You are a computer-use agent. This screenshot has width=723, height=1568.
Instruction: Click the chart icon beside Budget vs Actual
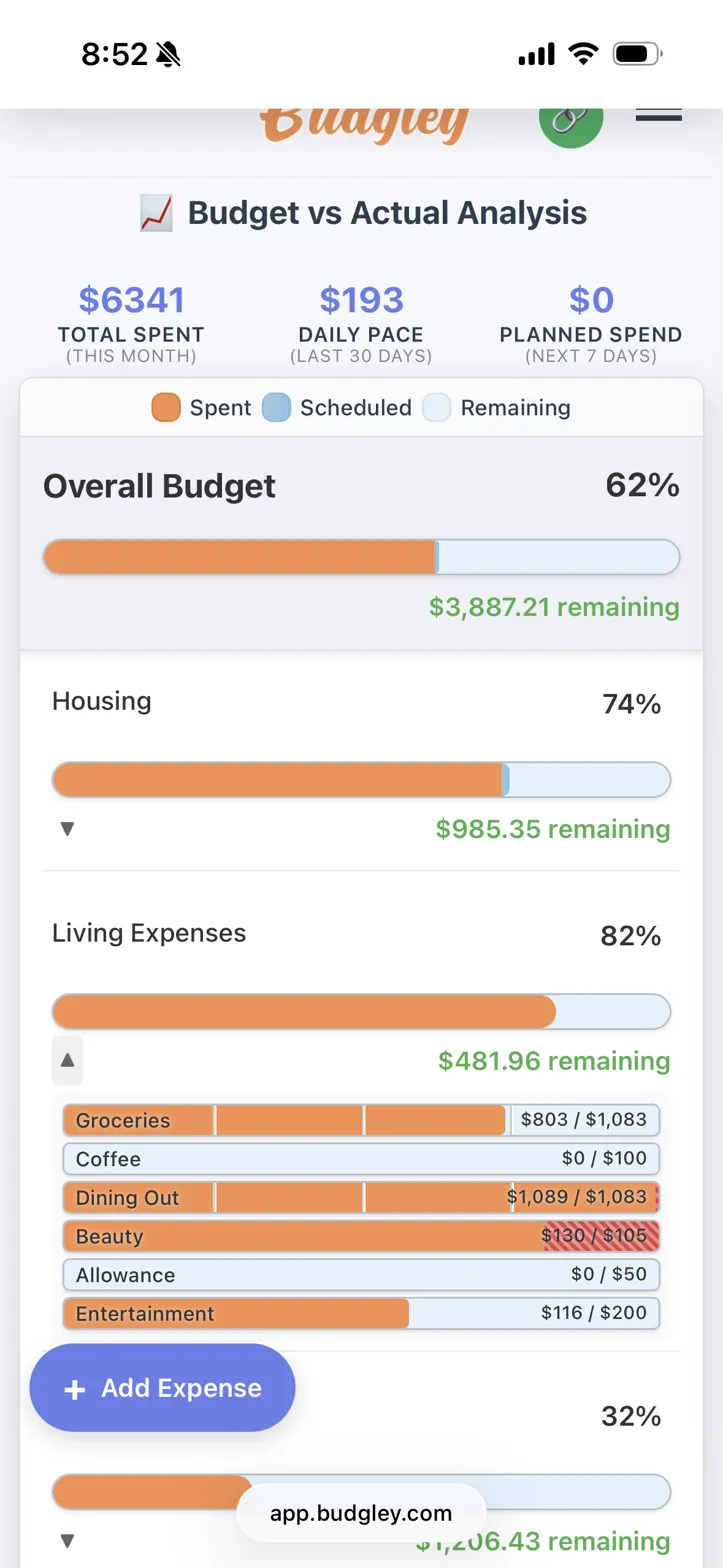[156, 213]
